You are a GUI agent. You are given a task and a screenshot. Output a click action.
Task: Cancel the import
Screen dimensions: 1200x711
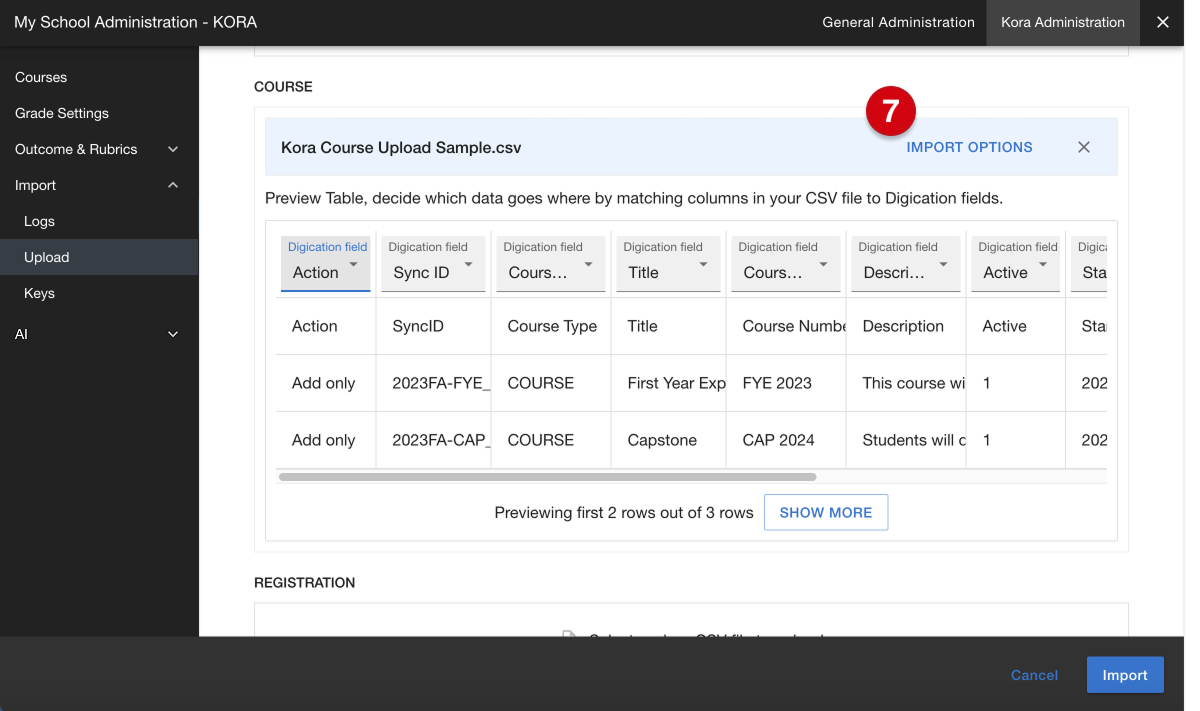pos(1034,675)
